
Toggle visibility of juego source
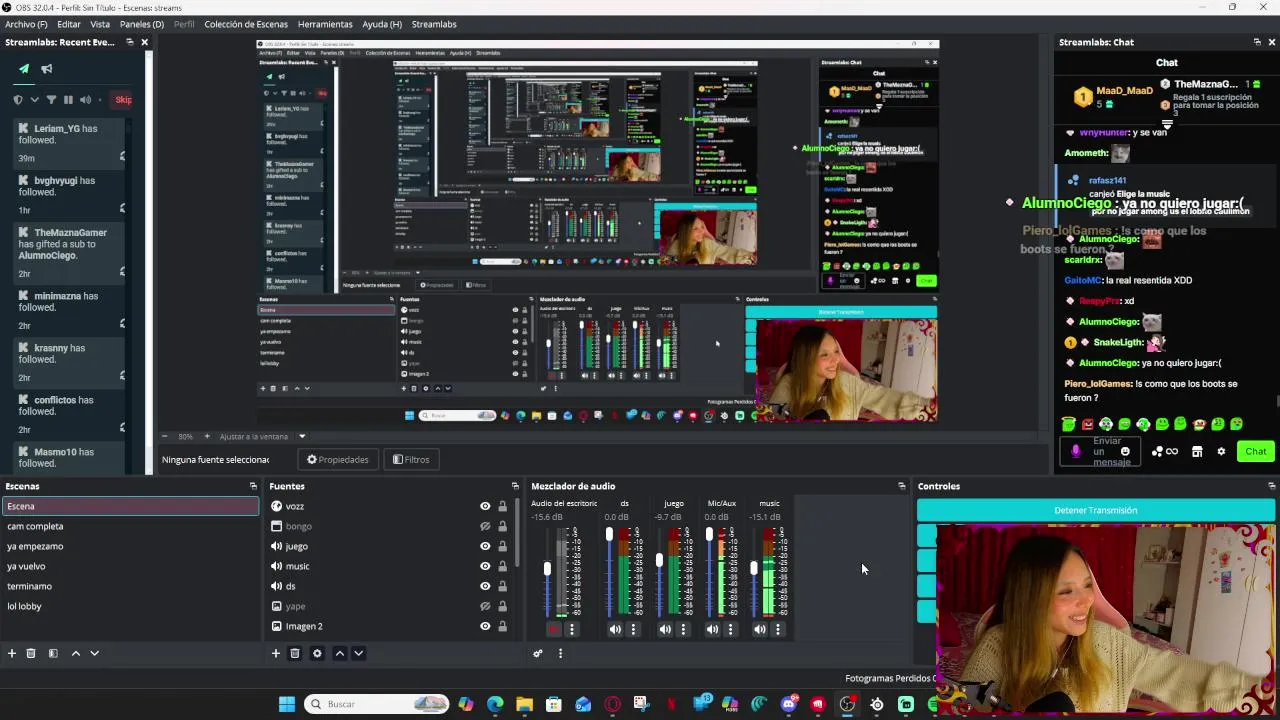(x=485, y=546)
